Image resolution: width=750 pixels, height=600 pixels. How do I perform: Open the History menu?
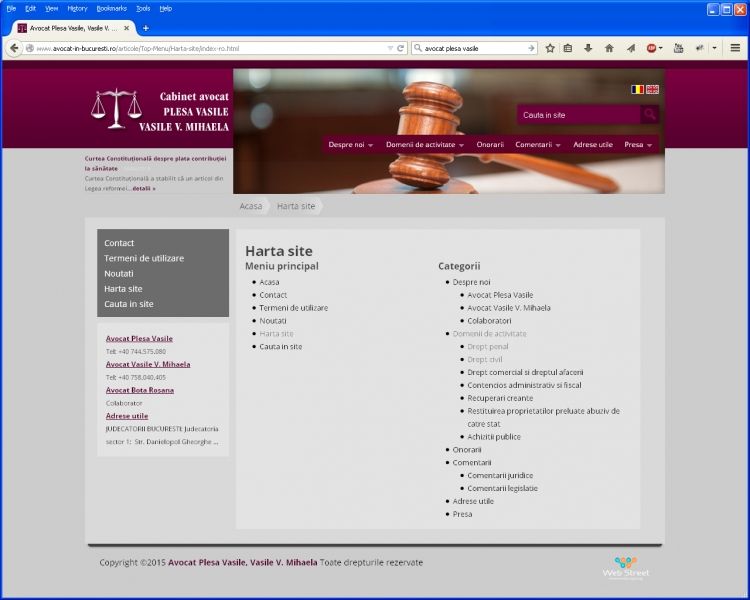point(77,8)
